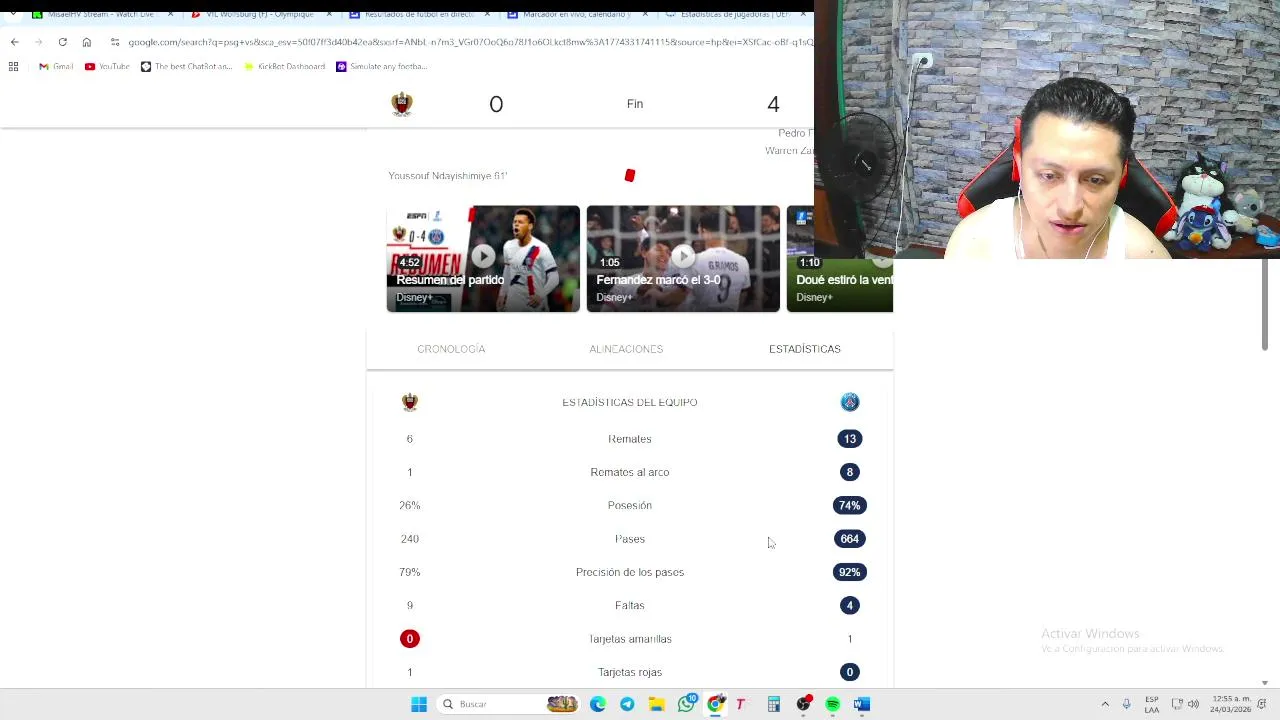Viewport: 1280px width, 720px height.
Task: Go back to the previous page
Action: point(14,42)
